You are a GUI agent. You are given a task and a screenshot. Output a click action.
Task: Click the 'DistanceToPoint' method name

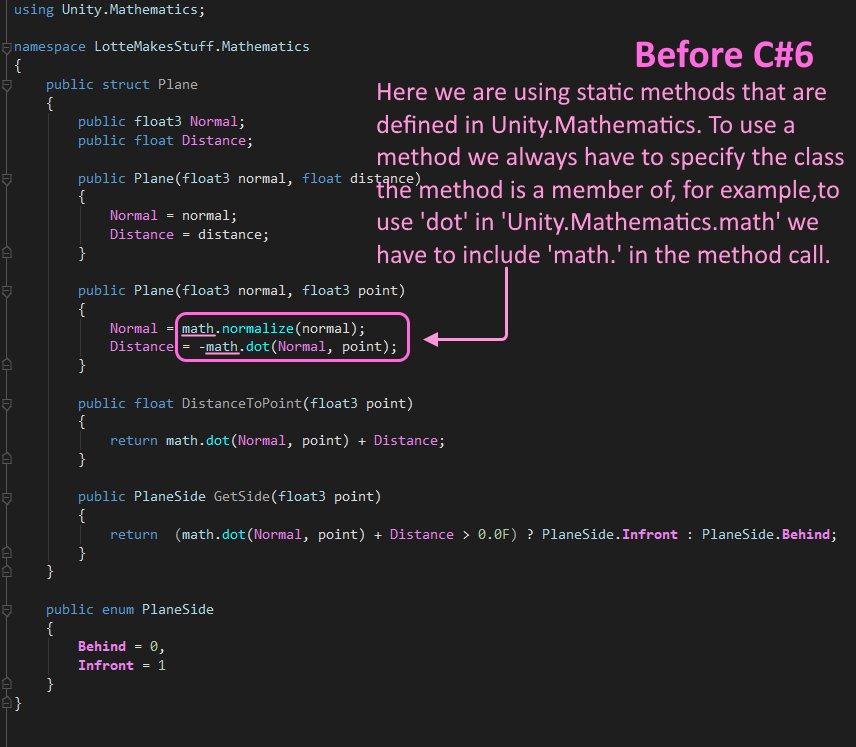click(x=242, y=404)
